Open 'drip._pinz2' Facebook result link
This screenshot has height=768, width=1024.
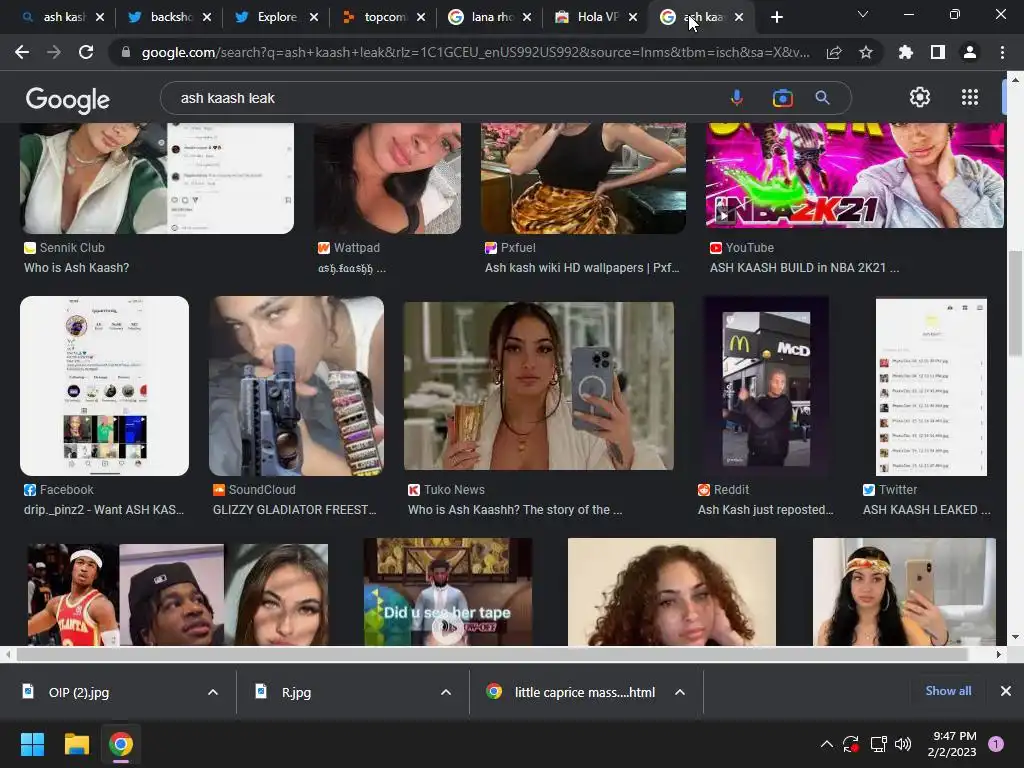click(x=104, y=510)
